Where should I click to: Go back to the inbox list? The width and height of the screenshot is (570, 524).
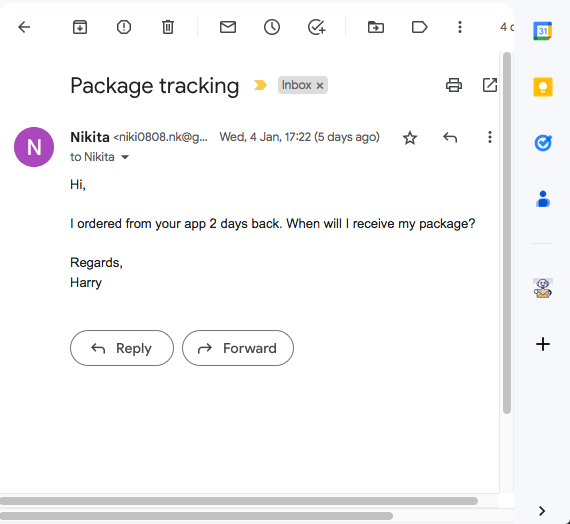click(x=24, y=27)
